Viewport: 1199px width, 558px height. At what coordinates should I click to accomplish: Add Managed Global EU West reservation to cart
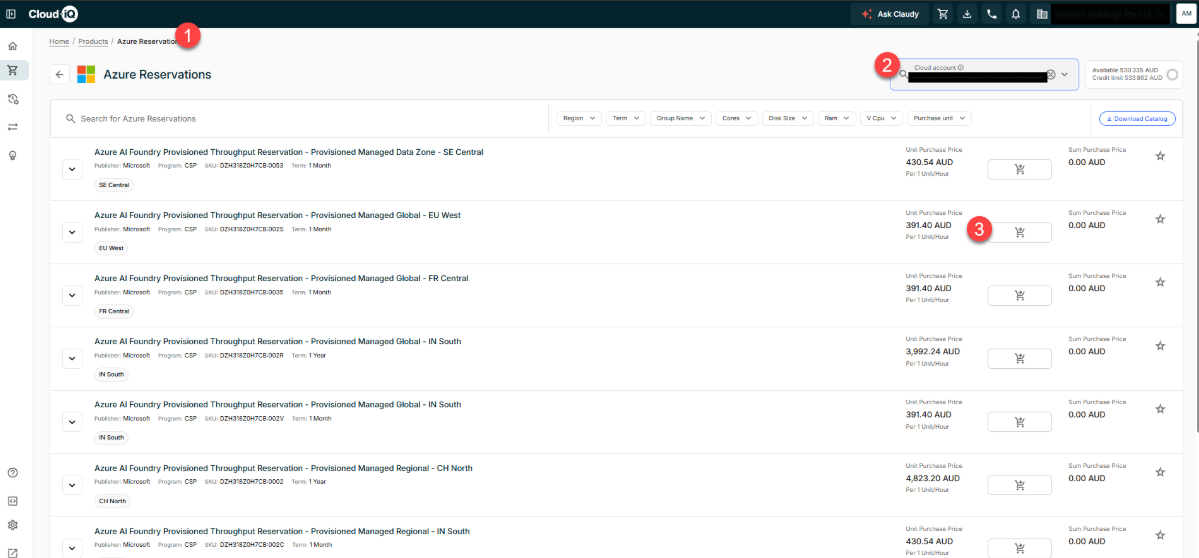1019,232
